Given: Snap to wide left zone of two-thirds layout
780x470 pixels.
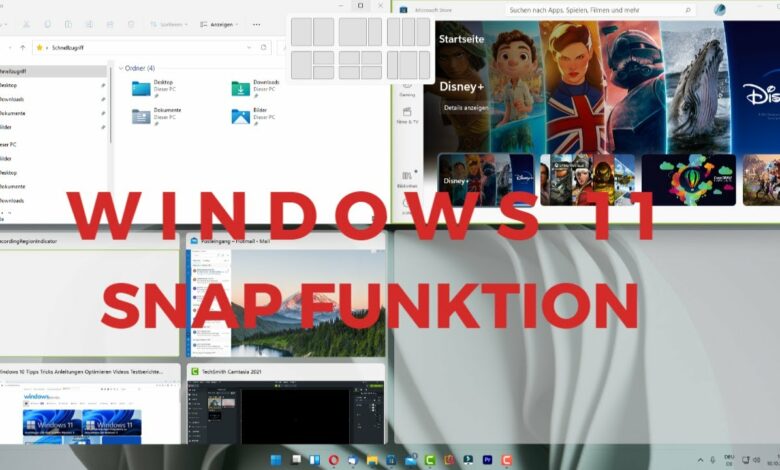Looking at the screenshot, I should coord(353,32).
